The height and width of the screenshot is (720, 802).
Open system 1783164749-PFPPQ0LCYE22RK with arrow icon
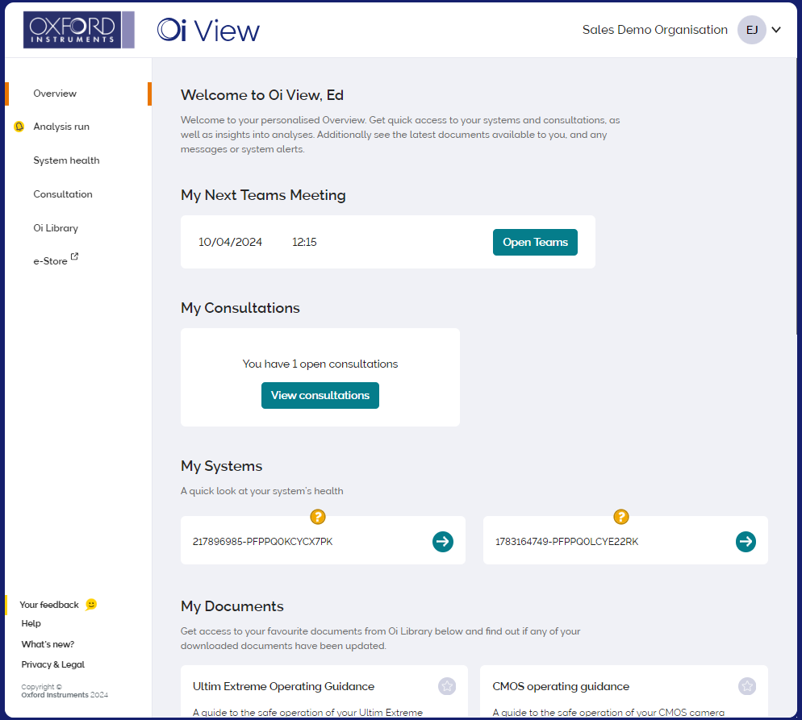pos(745,541)
